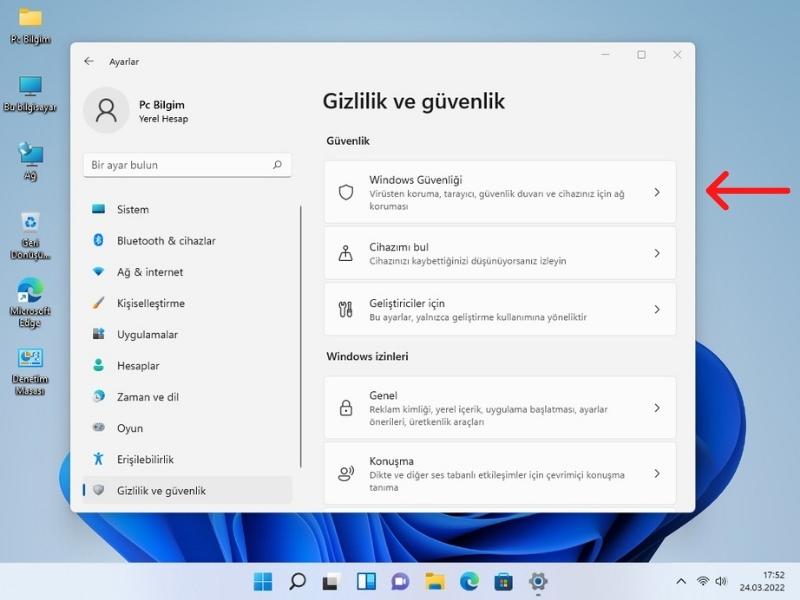
Task: Click the Windows Güvenliği shield icon
Action: click(346, 192)
